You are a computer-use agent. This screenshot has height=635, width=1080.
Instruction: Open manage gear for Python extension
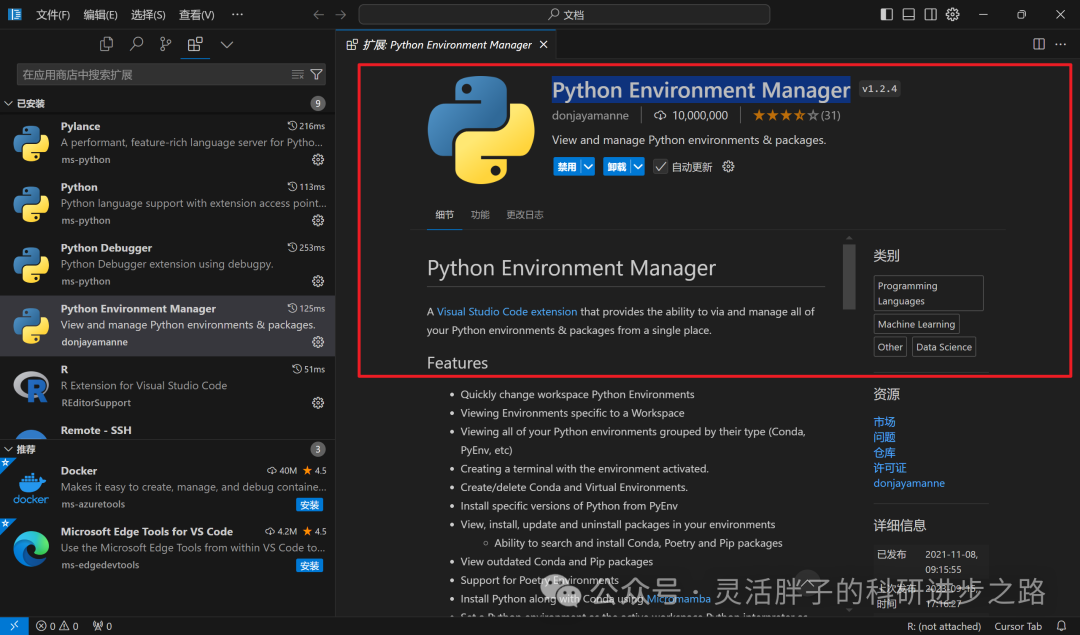(x=318, y=220)
